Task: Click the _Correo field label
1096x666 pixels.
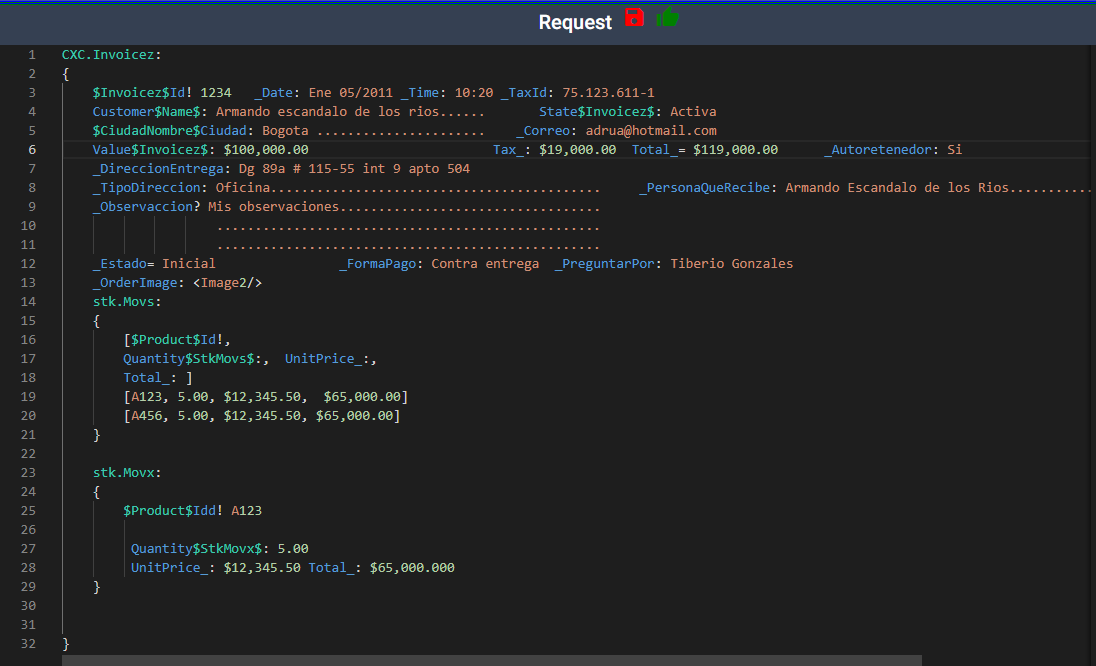Action: pyautogui.click(x=543, y=131)
